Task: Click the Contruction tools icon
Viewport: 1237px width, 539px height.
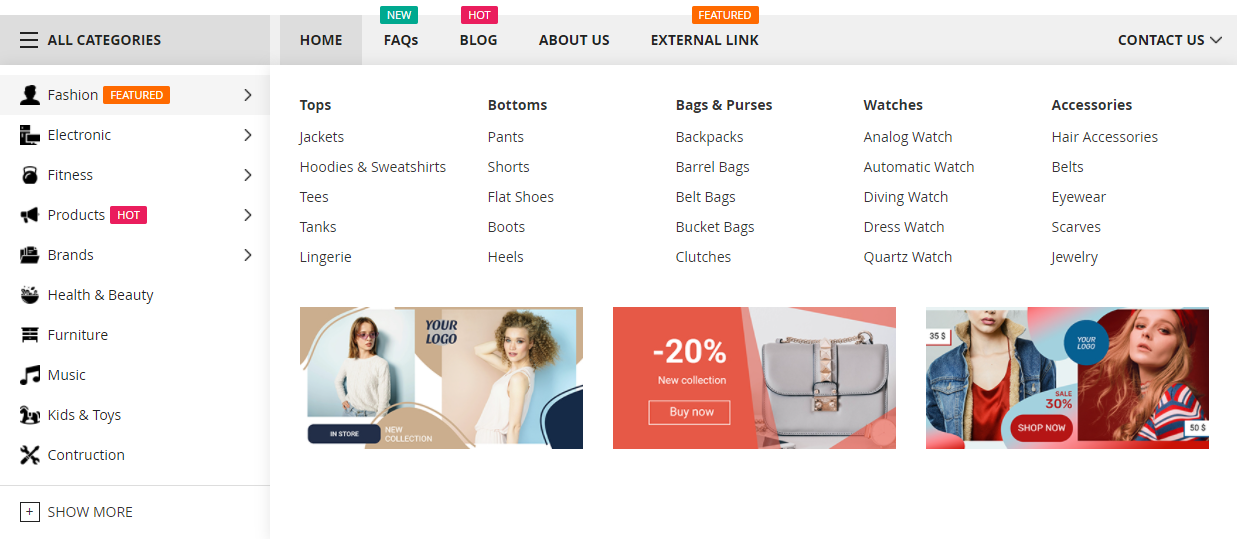Action: [x=30, y=455]
